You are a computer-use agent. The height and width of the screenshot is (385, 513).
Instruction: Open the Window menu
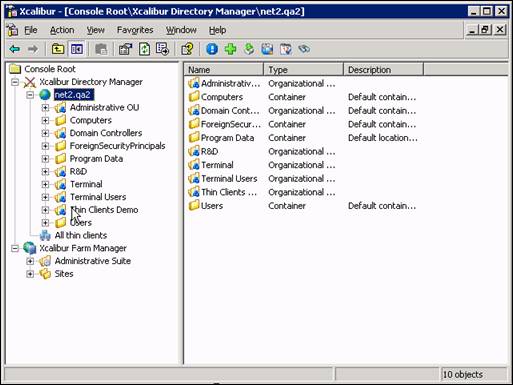point(181,30)
